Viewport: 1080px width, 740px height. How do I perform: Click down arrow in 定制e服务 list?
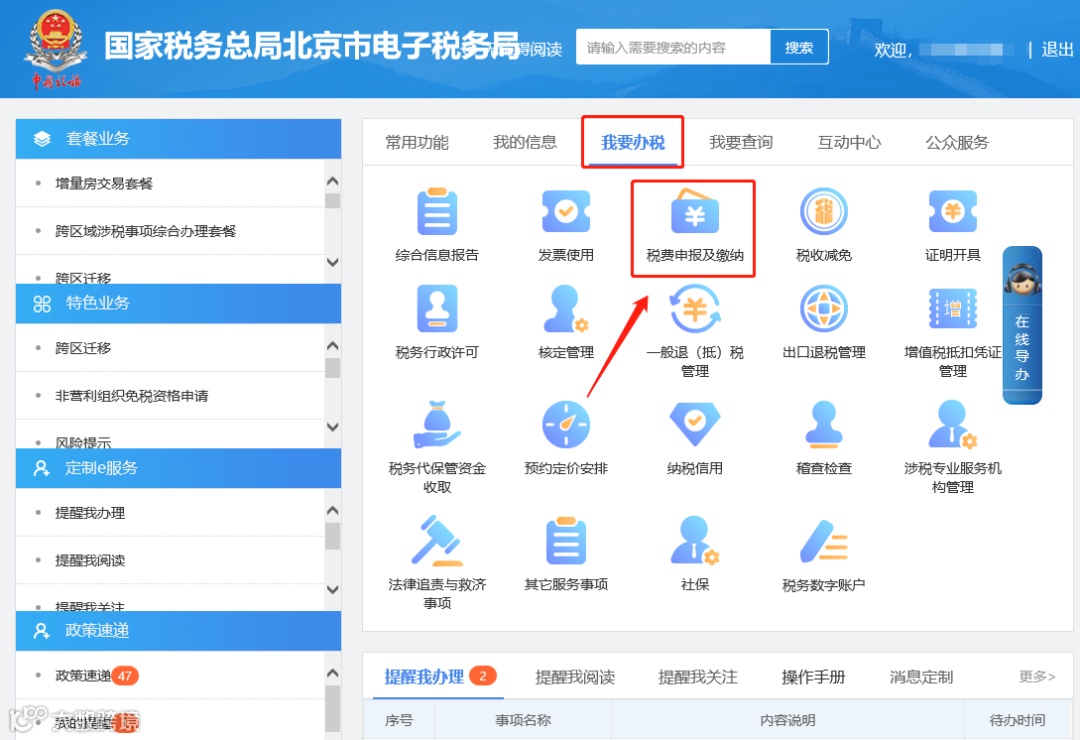333,590
